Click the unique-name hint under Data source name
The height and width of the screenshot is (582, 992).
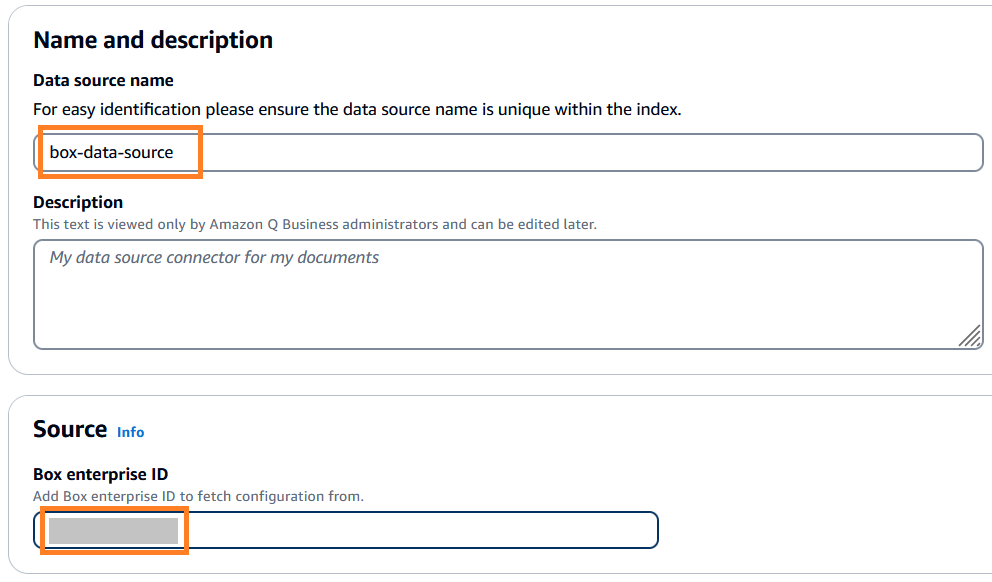(x=357, y=109)
